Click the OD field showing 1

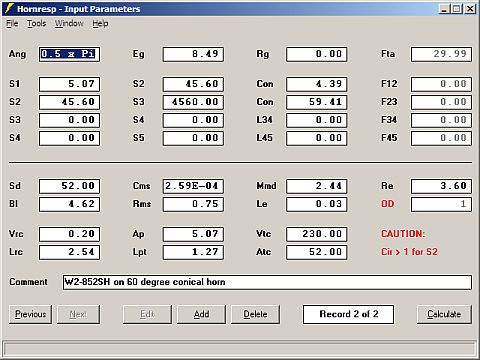(x=441, y=204)
